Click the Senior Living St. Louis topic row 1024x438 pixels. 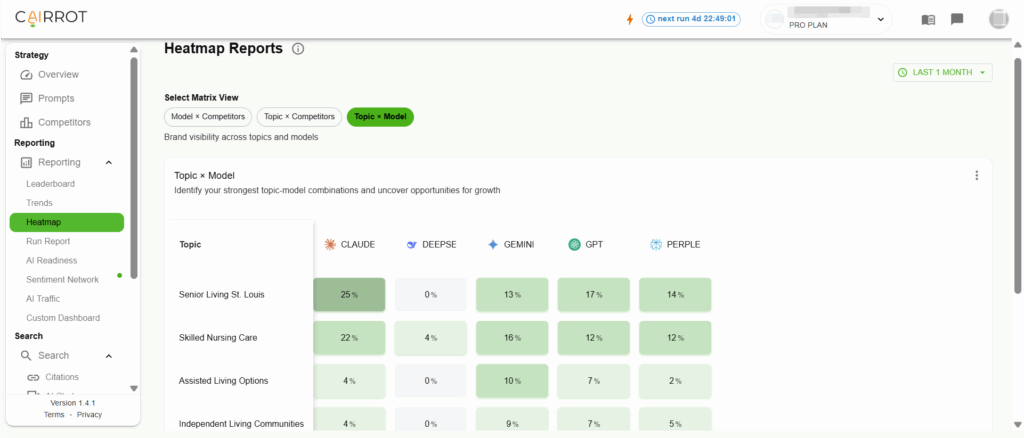click(221, 294)
